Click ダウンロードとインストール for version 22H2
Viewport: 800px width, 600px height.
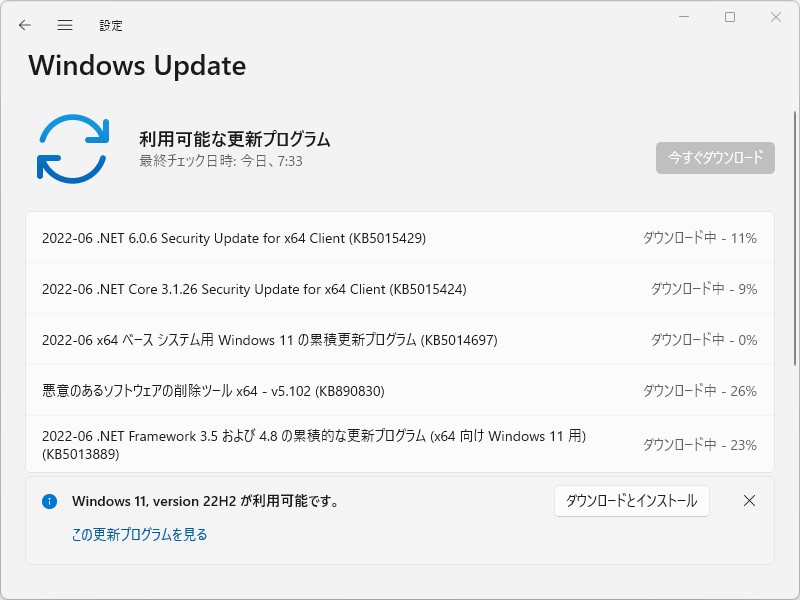[x=633, y=501]
